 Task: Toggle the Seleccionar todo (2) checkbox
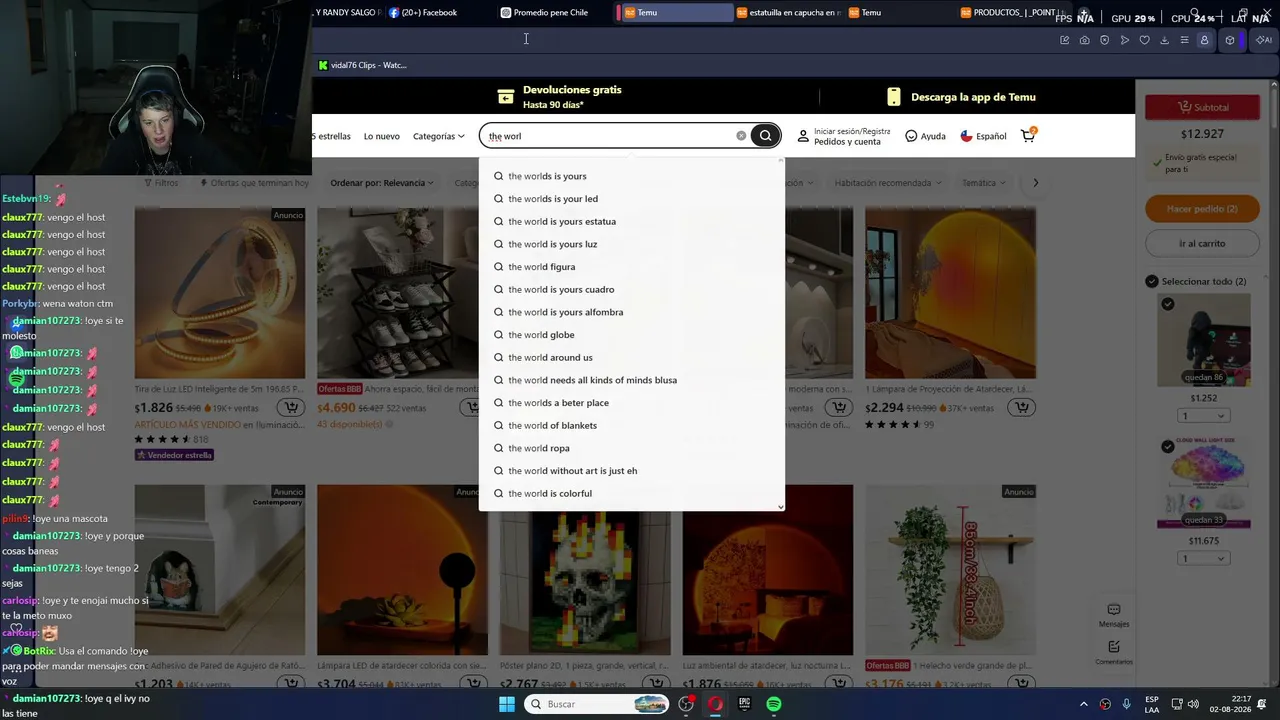coord(1152,282)
